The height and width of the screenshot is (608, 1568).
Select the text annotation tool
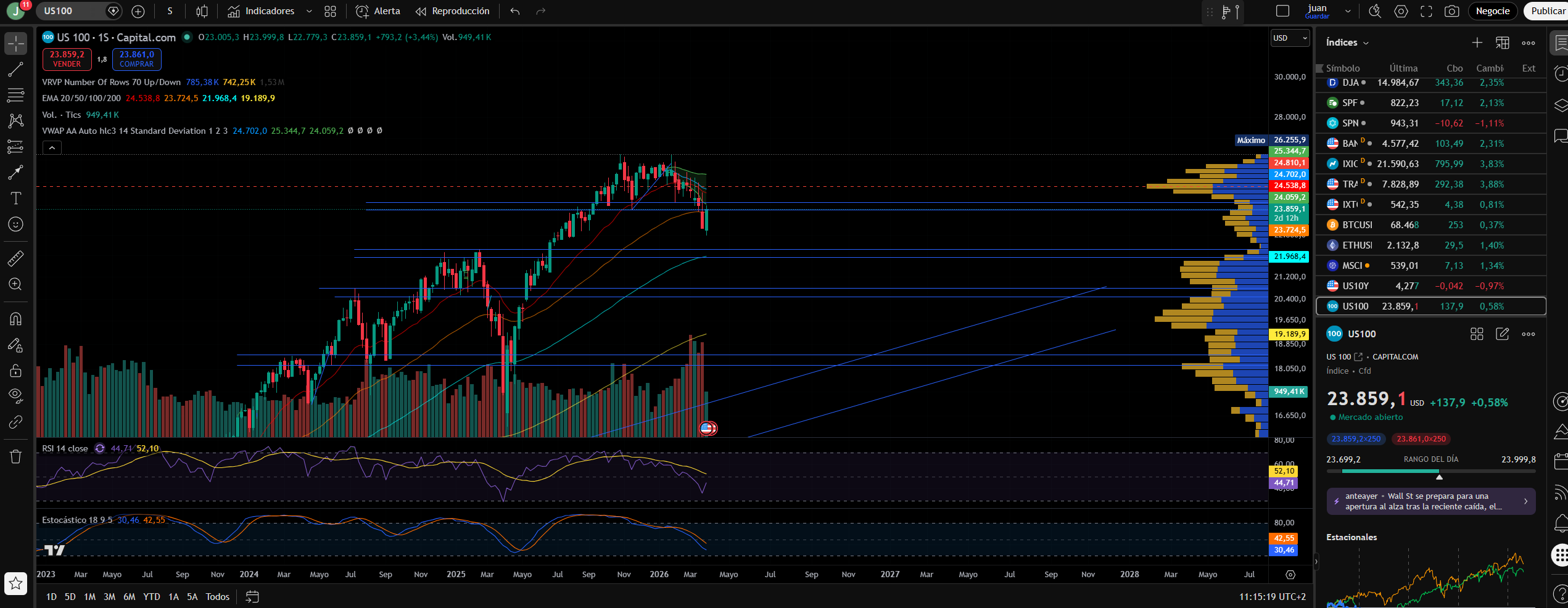[x=15, y=198]
